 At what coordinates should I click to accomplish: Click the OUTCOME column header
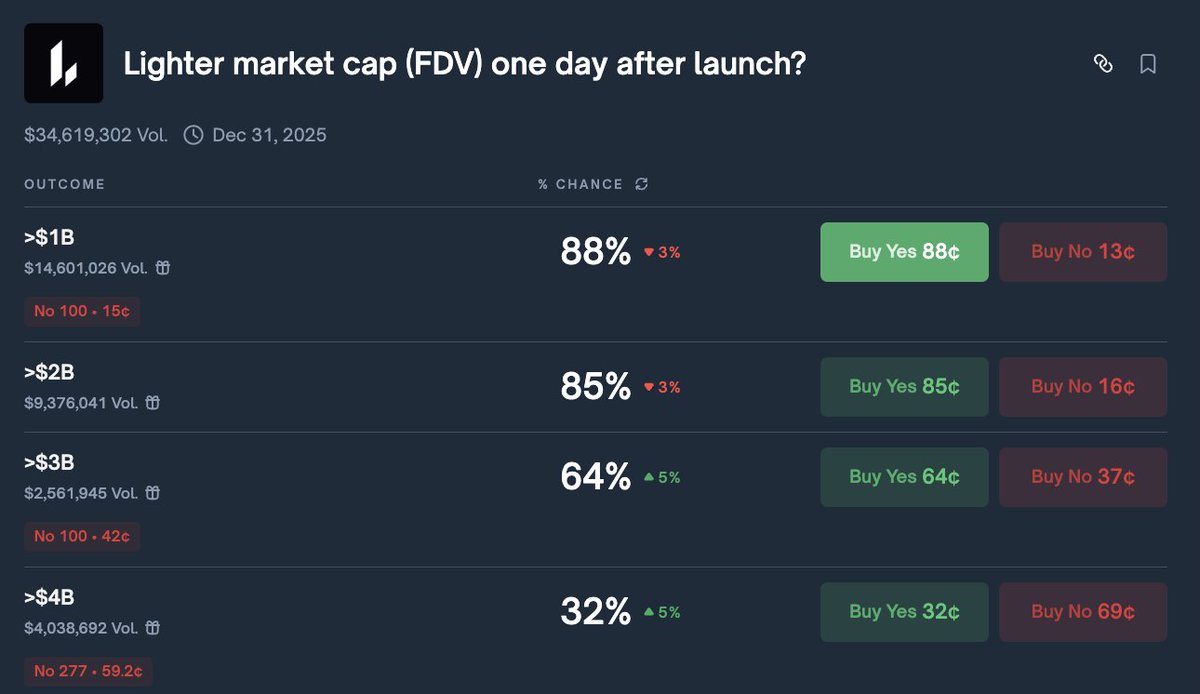[64, 184]
